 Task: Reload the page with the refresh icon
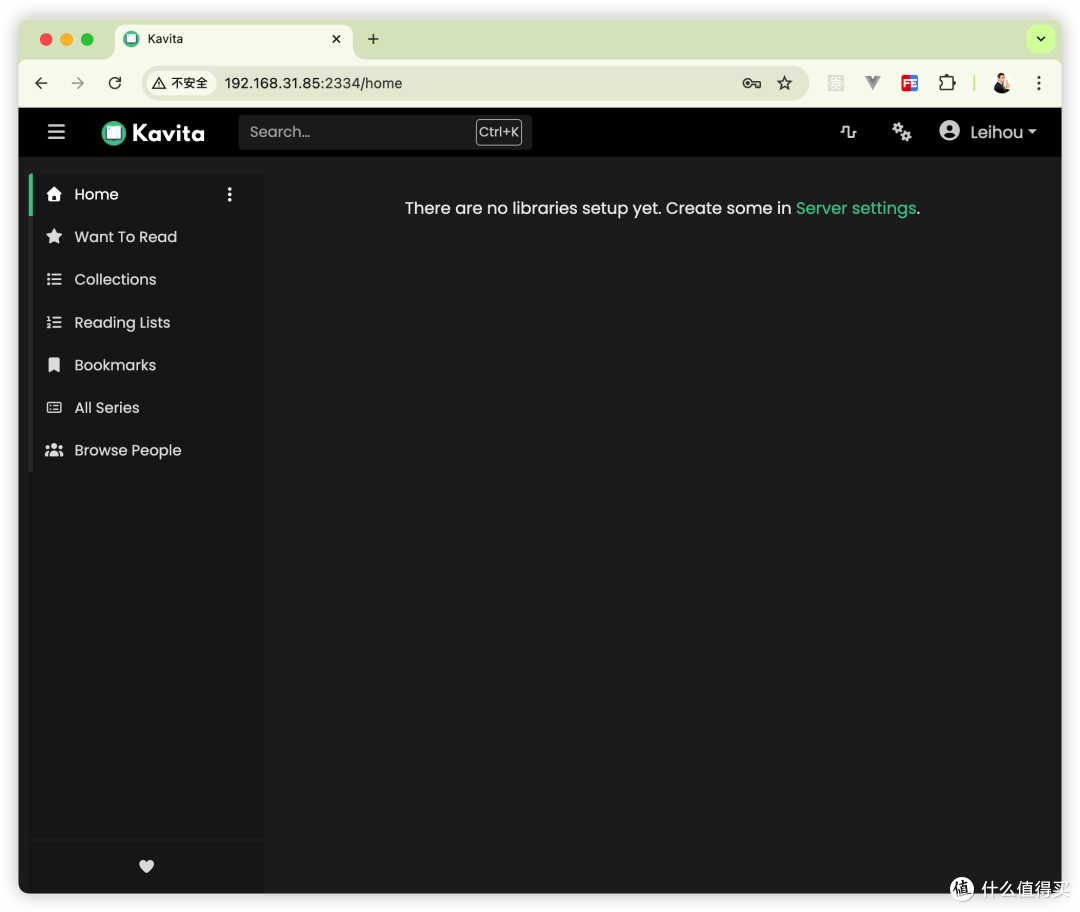coord(115,83)
